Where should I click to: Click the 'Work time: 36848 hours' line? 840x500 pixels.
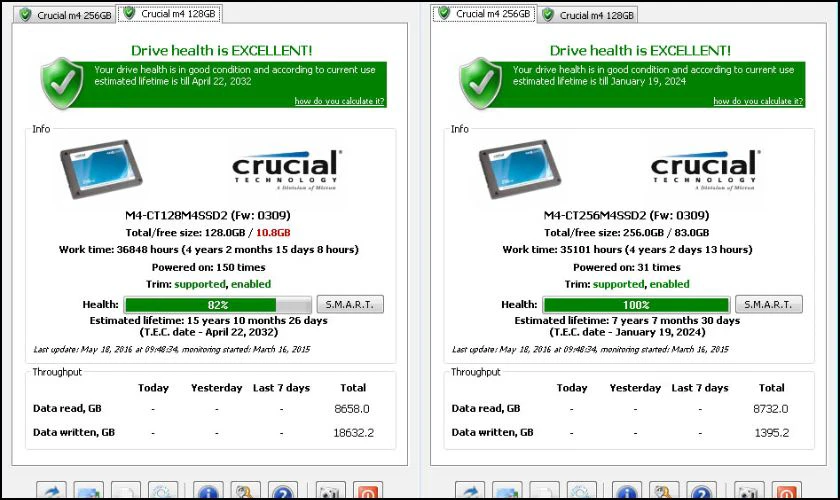coord(208,250)
